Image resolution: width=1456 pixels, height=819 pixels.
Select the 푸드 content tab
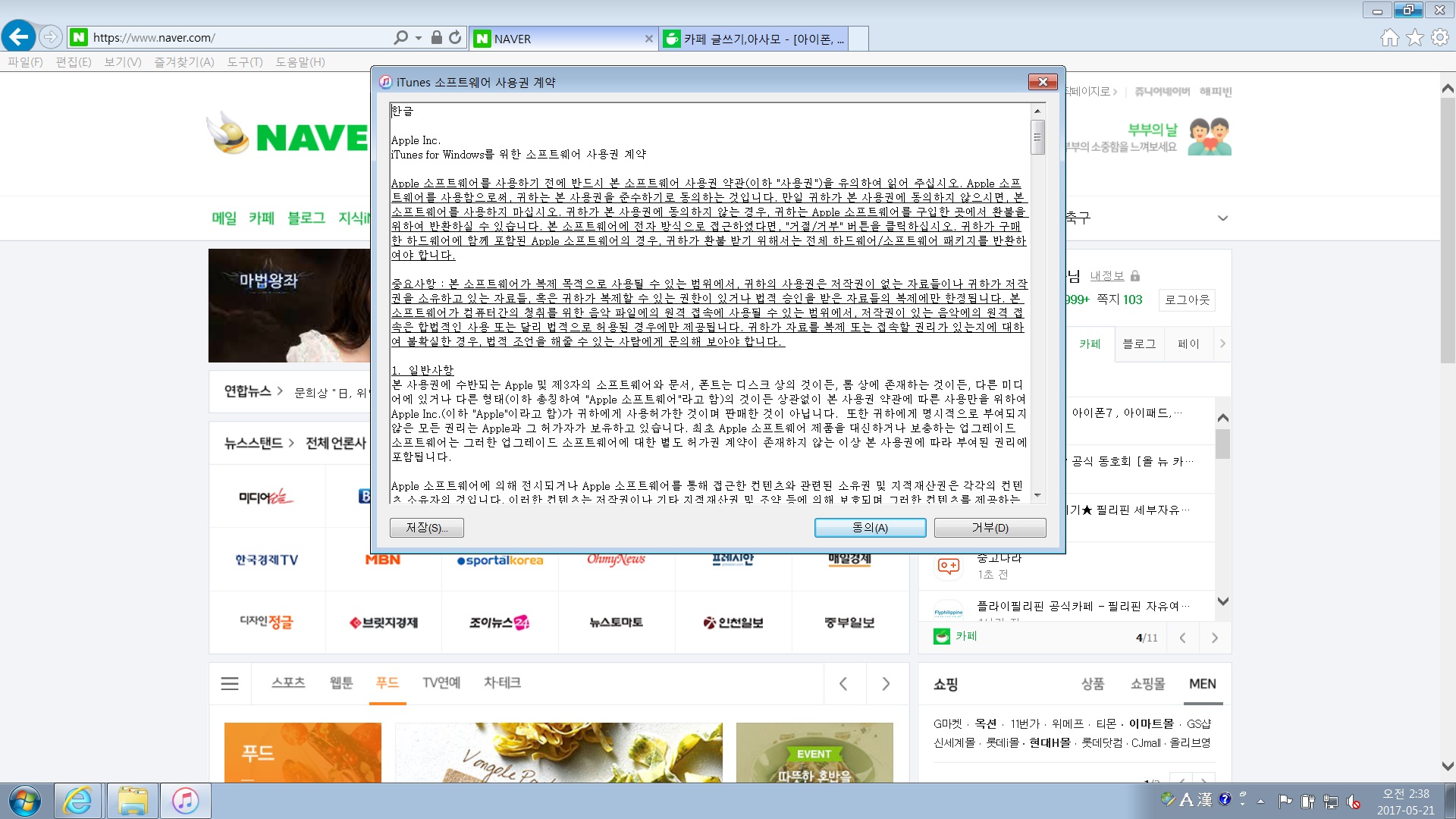point(387,682)
